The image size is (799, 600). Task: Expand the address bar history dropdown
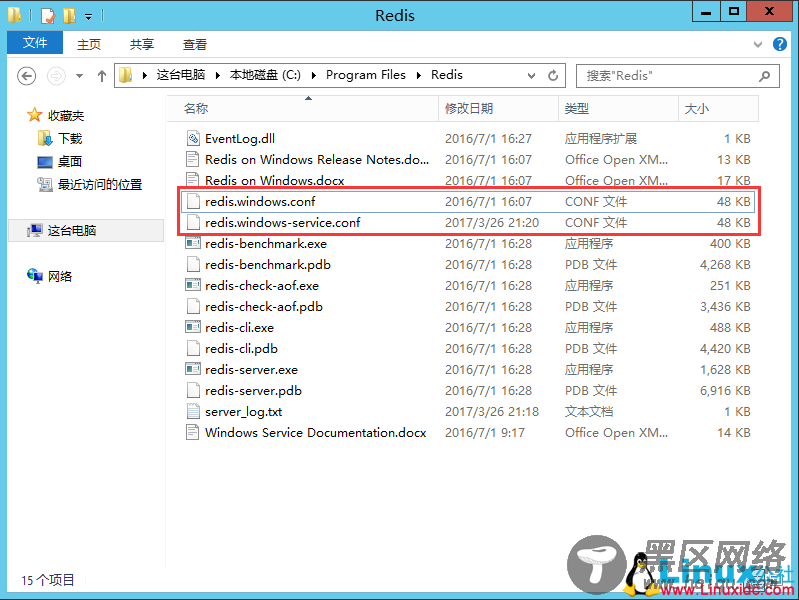click(x=531, y=75)
